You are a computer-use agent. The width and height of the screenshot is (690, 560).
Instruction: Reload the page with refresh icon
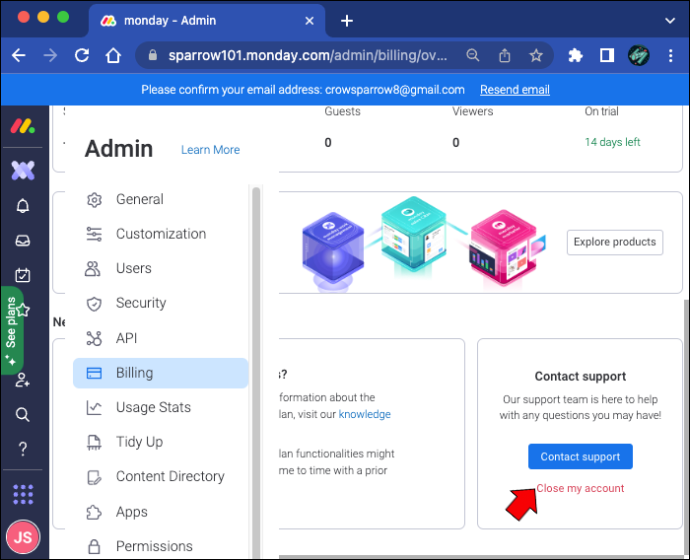tap(82, 55)
